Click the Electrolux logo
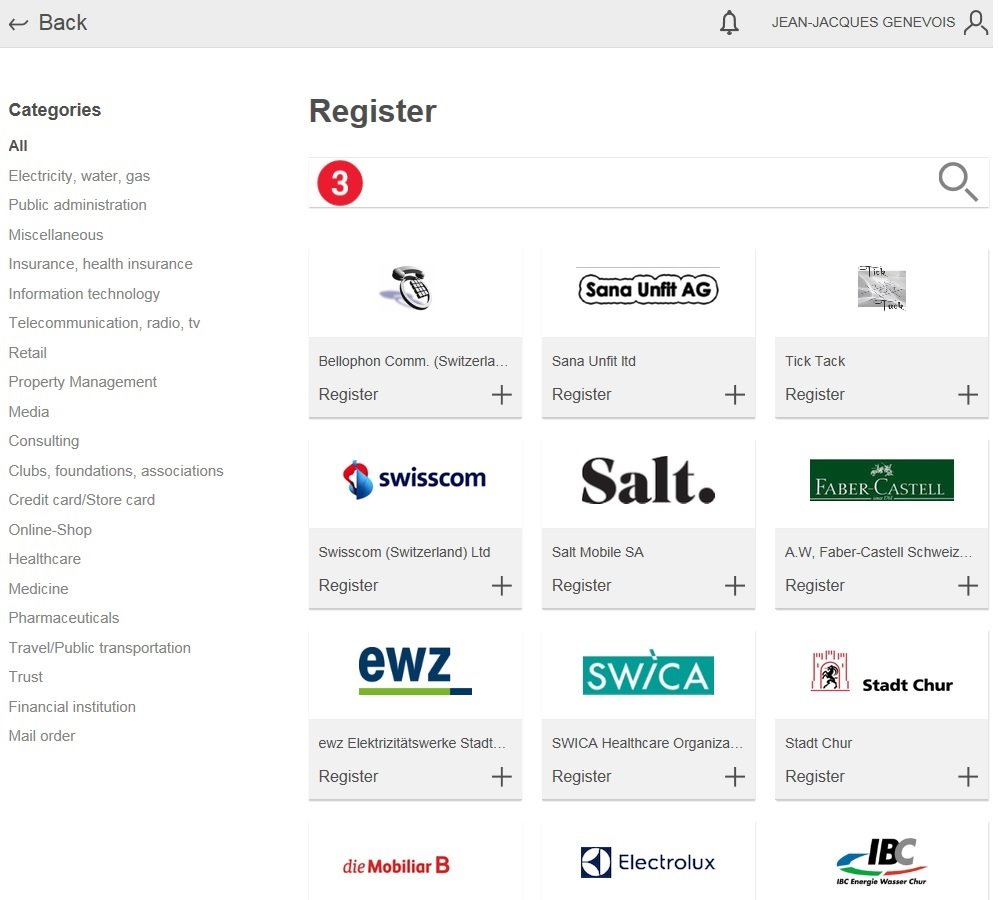The height and width of the screenshot is (900, 999). pyautogui.click(x=648, y=862)
